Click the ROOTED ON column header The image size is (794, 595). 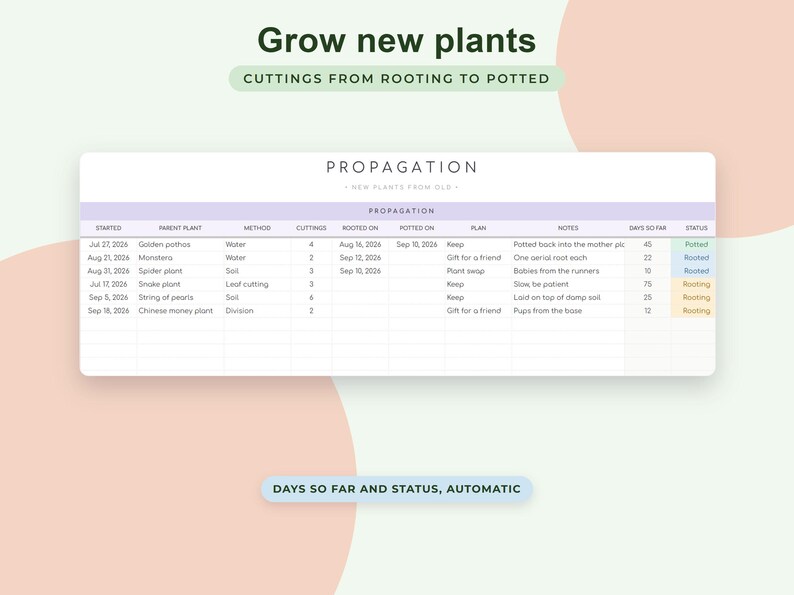coord(360,228)
